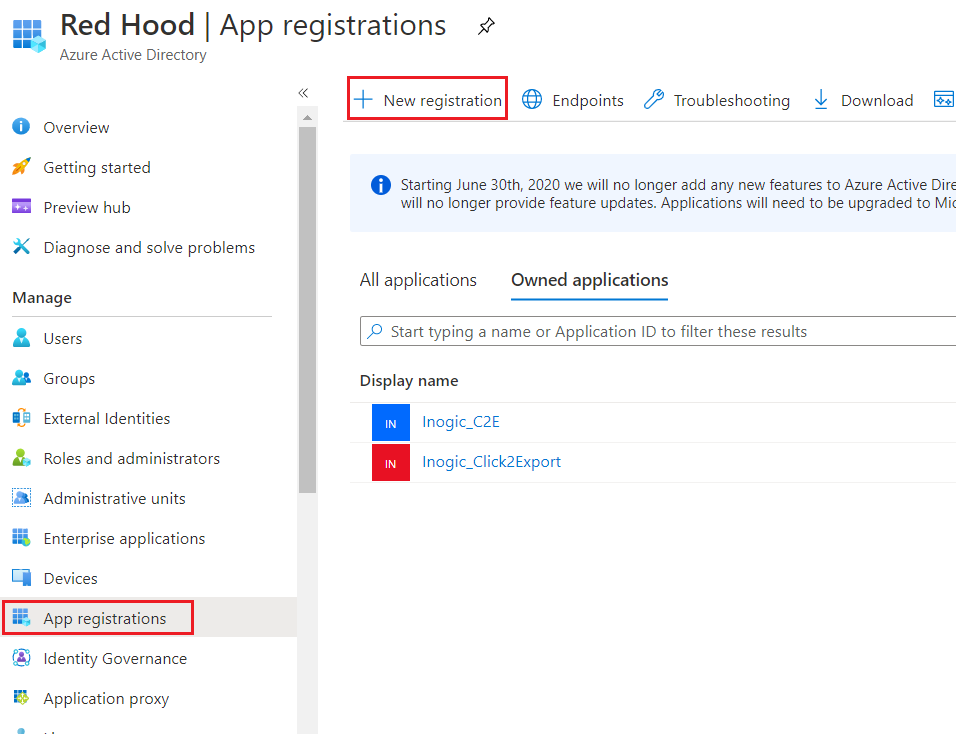Open the Preview features toolbar icon
The height and width of the screenshot is (734, 956).
click(x=944, y=99)
